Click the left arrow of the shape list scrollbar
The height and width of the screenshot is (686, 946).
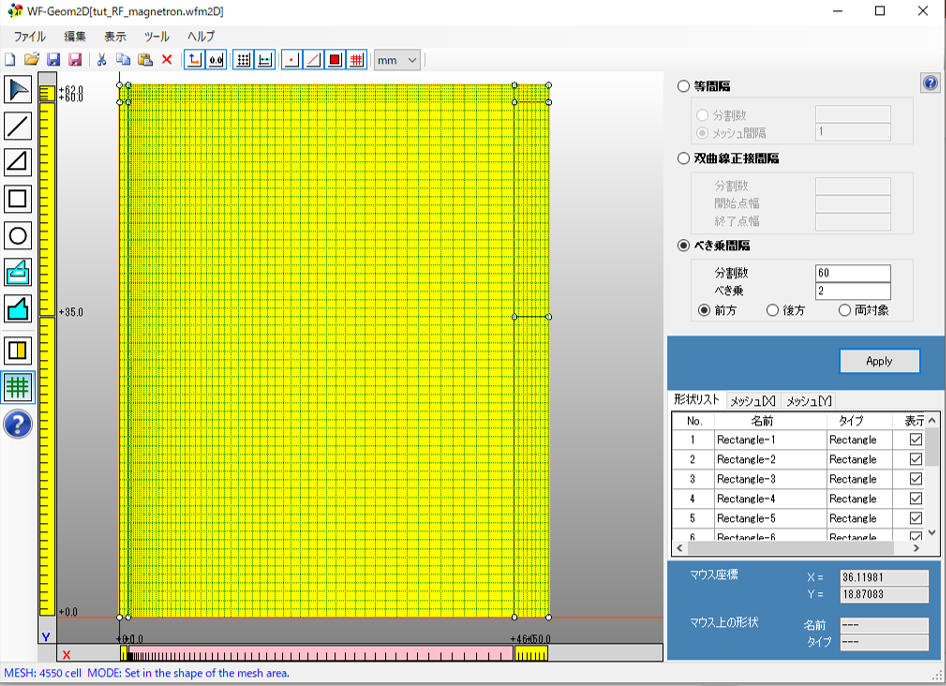click(680, 548)
